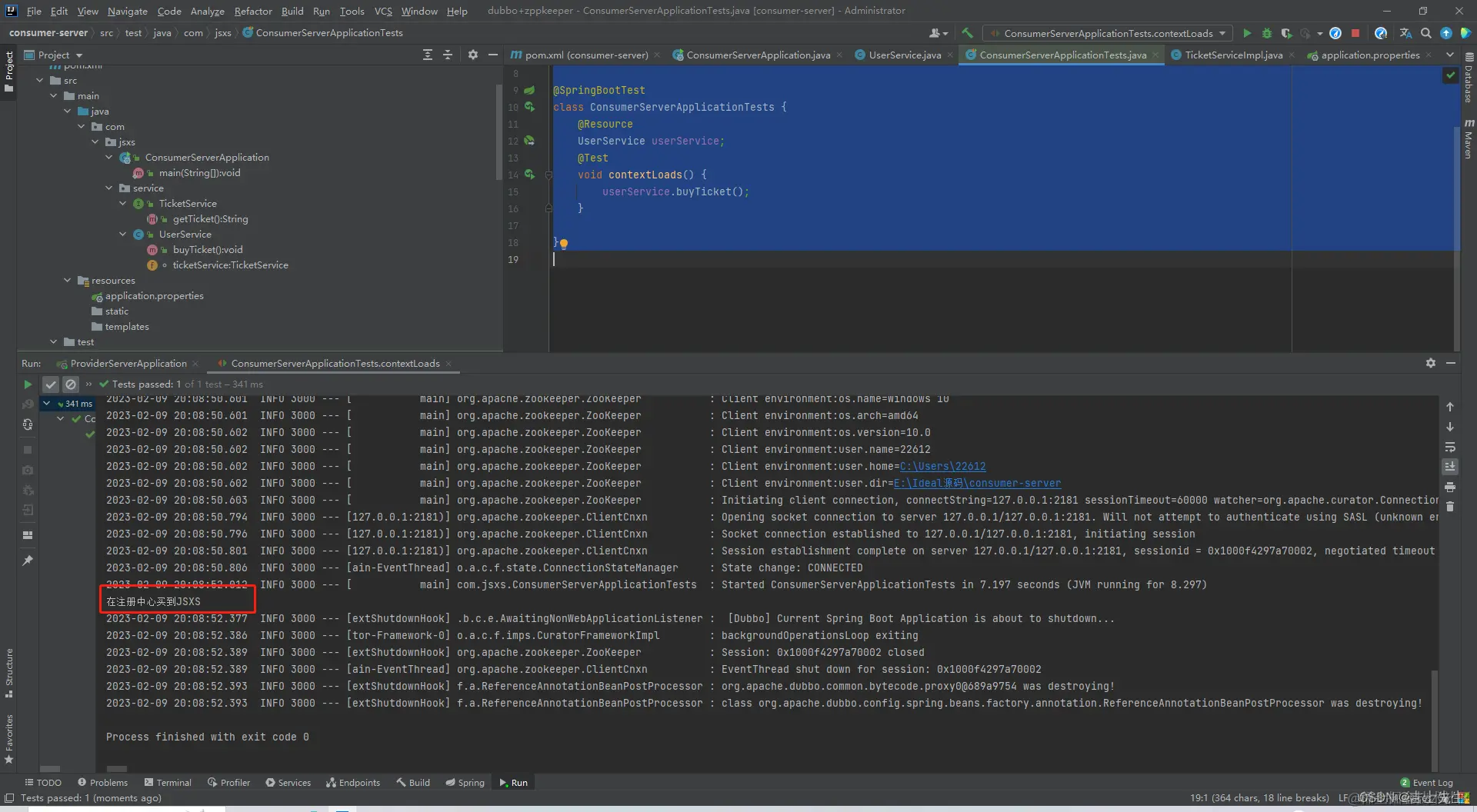Jump to the next stack trace arrow
The height and width of the screenshot is (812, 1477).
point(1449,426)
